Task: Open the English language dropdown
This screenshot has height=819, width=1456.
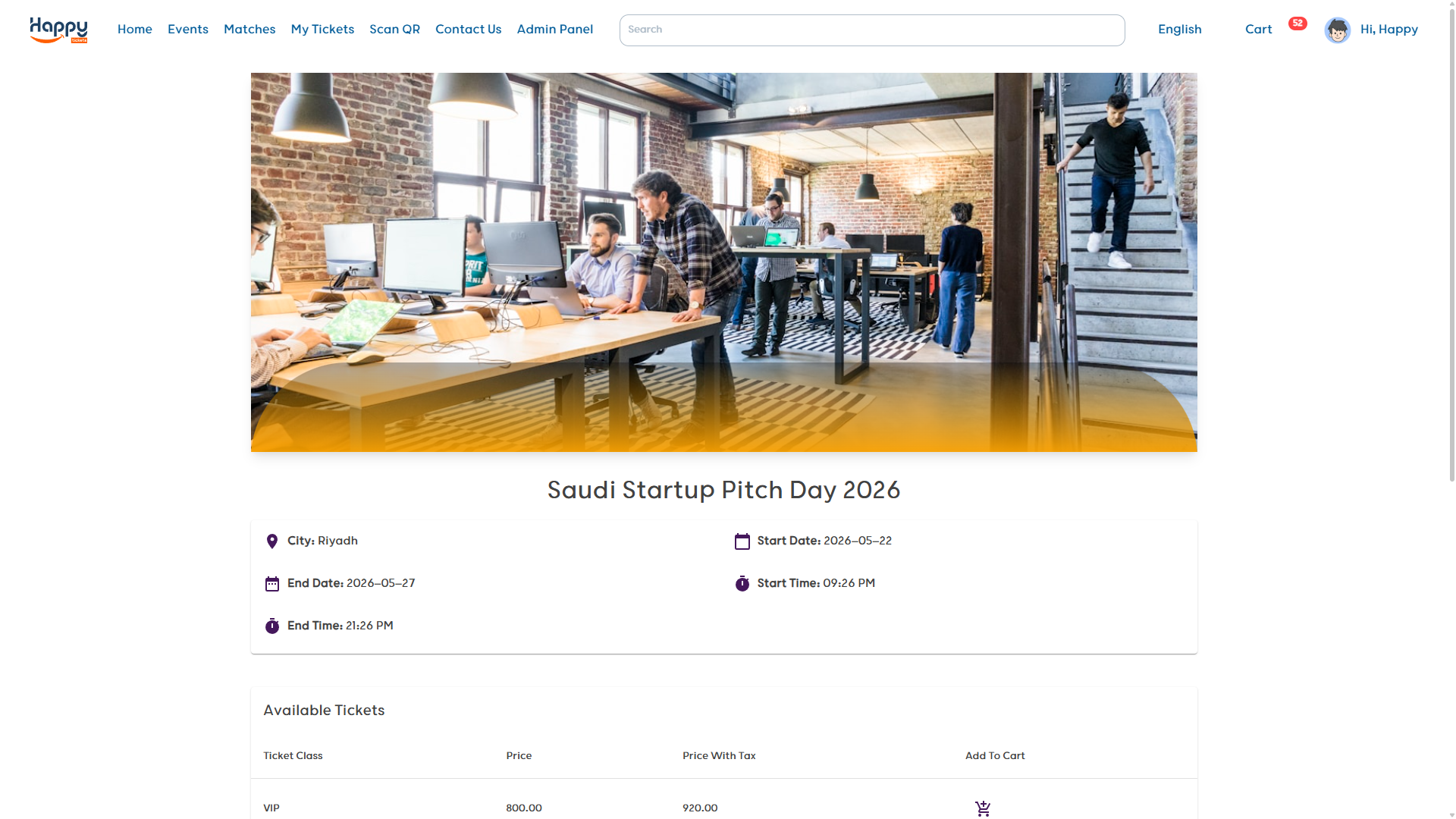Action: coord(1179,30)
